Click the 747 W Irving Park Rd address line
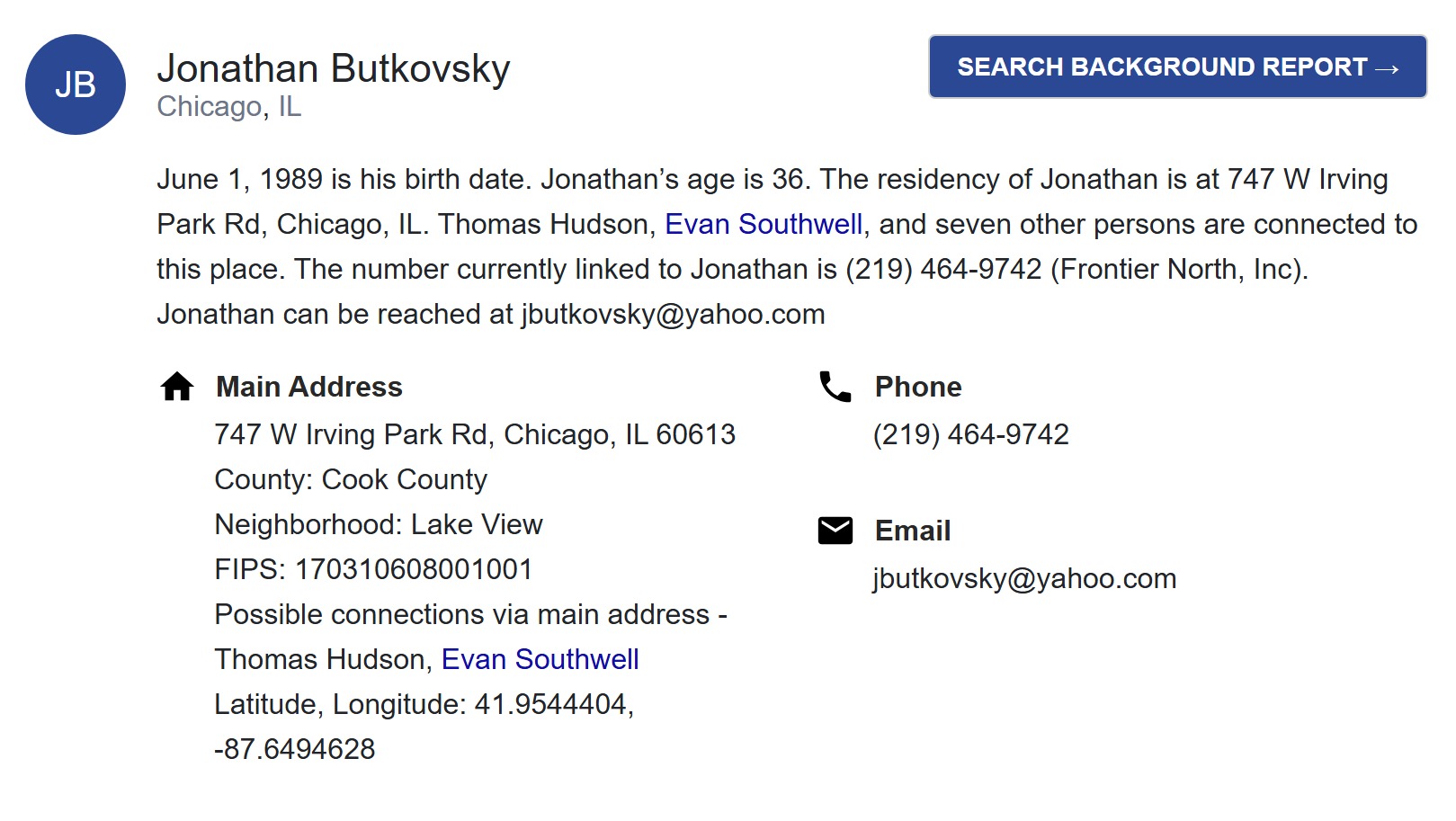Viewport: 1456px width, 821px height. coord(475,434)
